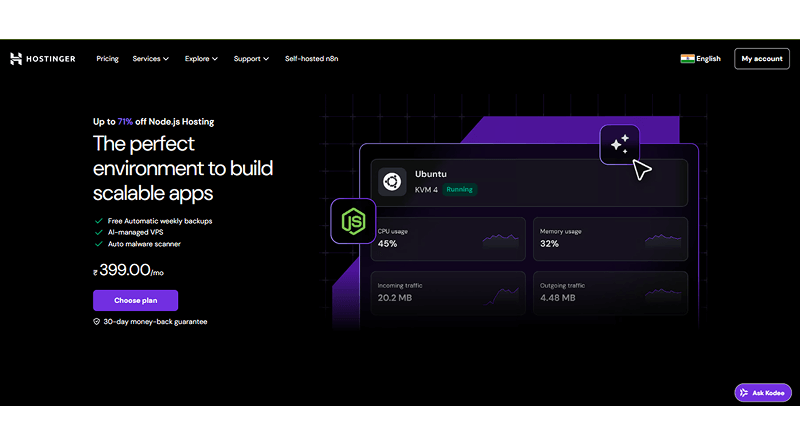This screenshot has width=800, height=445.
Task: Click the checkmark beside AI-managed VPS
Action: tap(98, 232)
